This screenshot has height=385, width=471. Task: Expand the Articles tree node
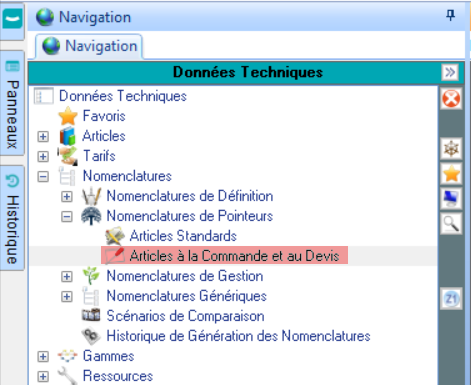point(43,137)
